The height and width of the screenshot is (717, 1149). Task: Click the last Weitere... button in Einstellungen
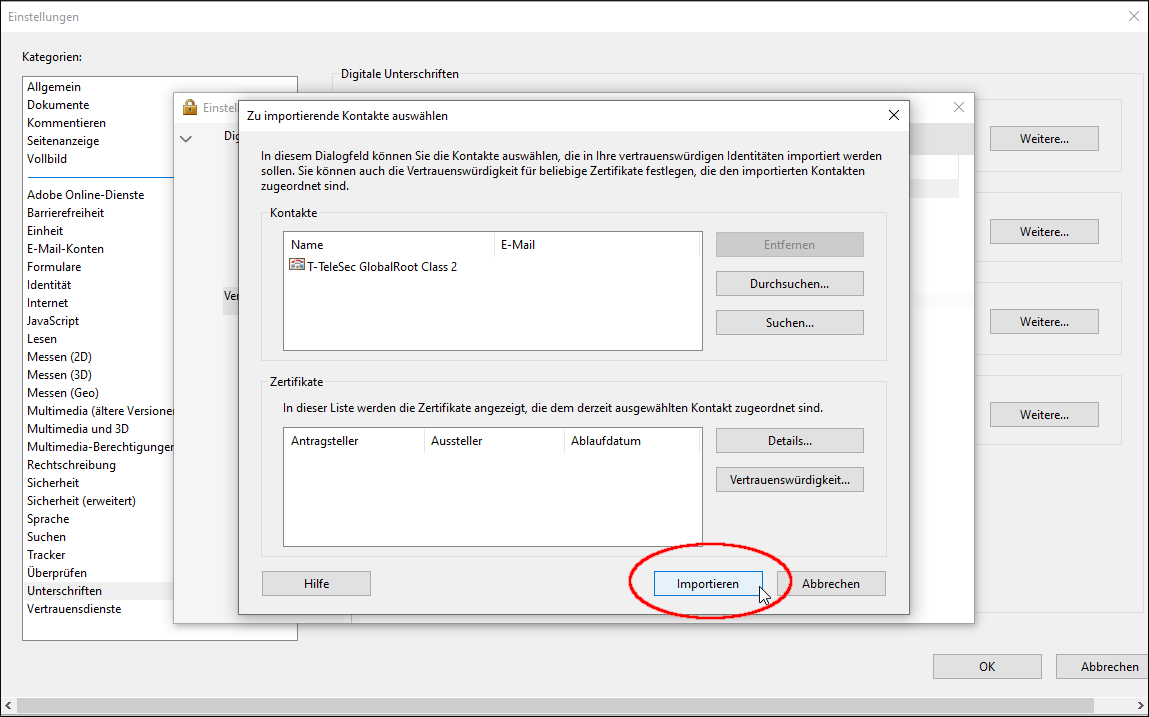tap(1044, 415)
